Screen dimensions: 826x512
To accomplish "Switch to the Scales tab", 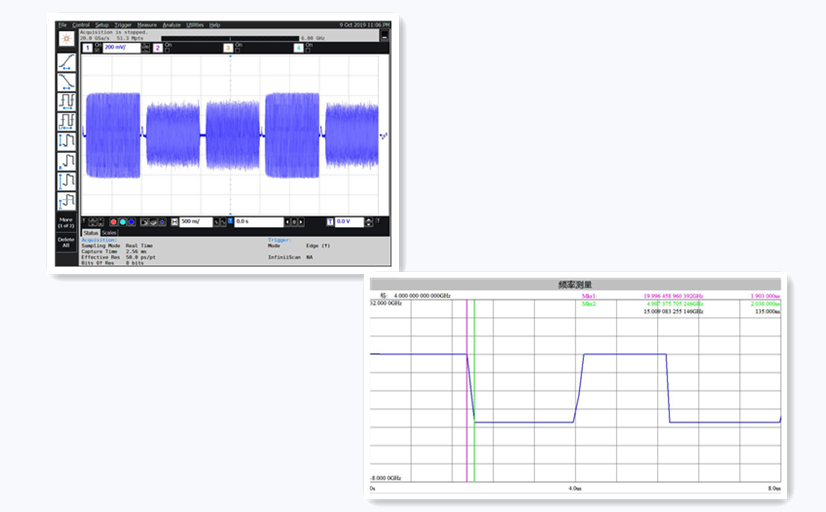I will [109, 233].
